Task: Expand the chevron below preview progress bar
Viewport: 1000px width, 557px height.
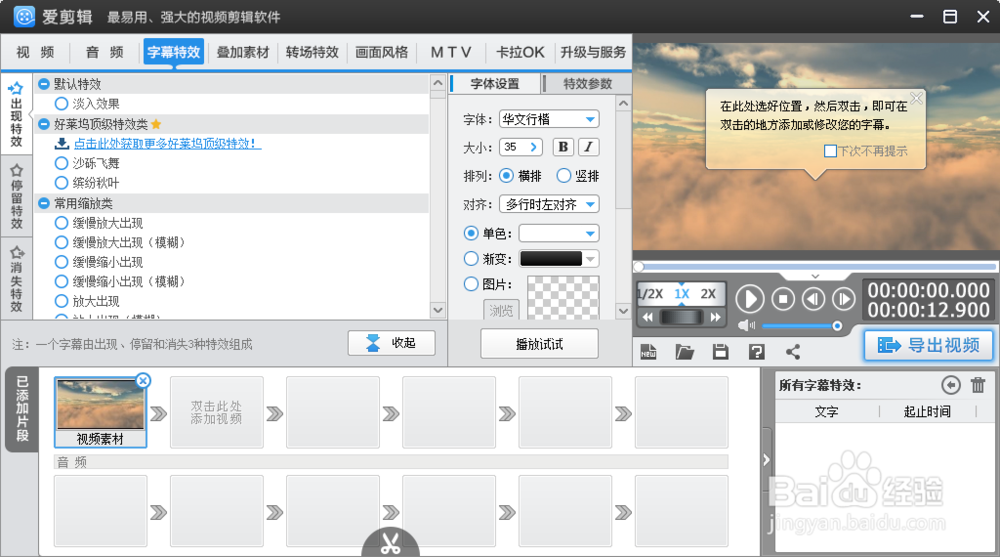Action: 815,276
